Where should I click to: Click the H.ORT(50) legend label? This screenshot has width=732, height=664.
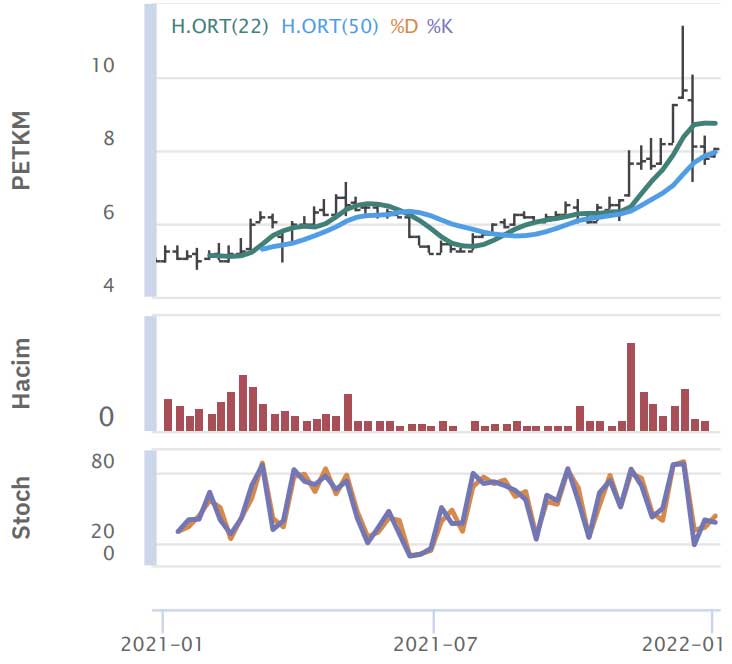330,26
